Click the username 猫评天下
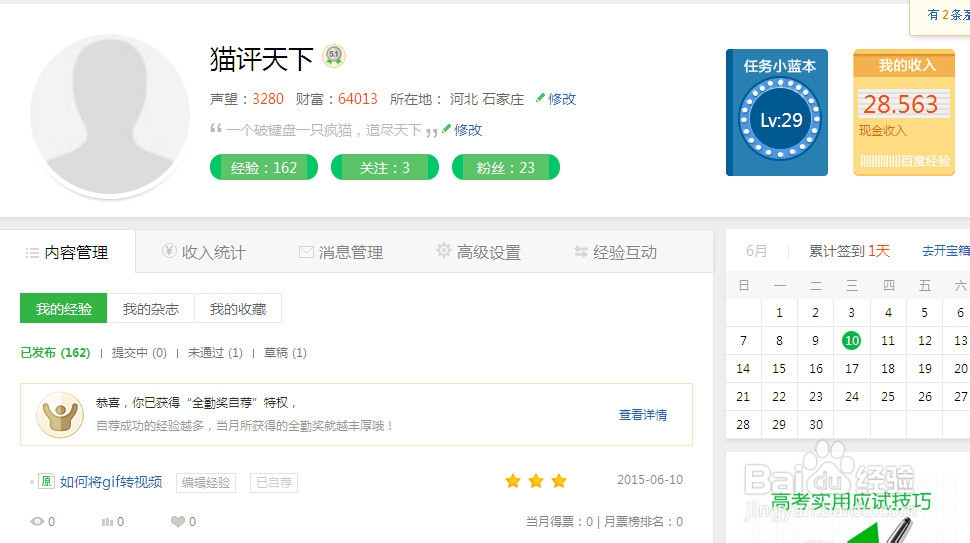The width and height of the screenshot is (970, 543). tap(262, 59)
